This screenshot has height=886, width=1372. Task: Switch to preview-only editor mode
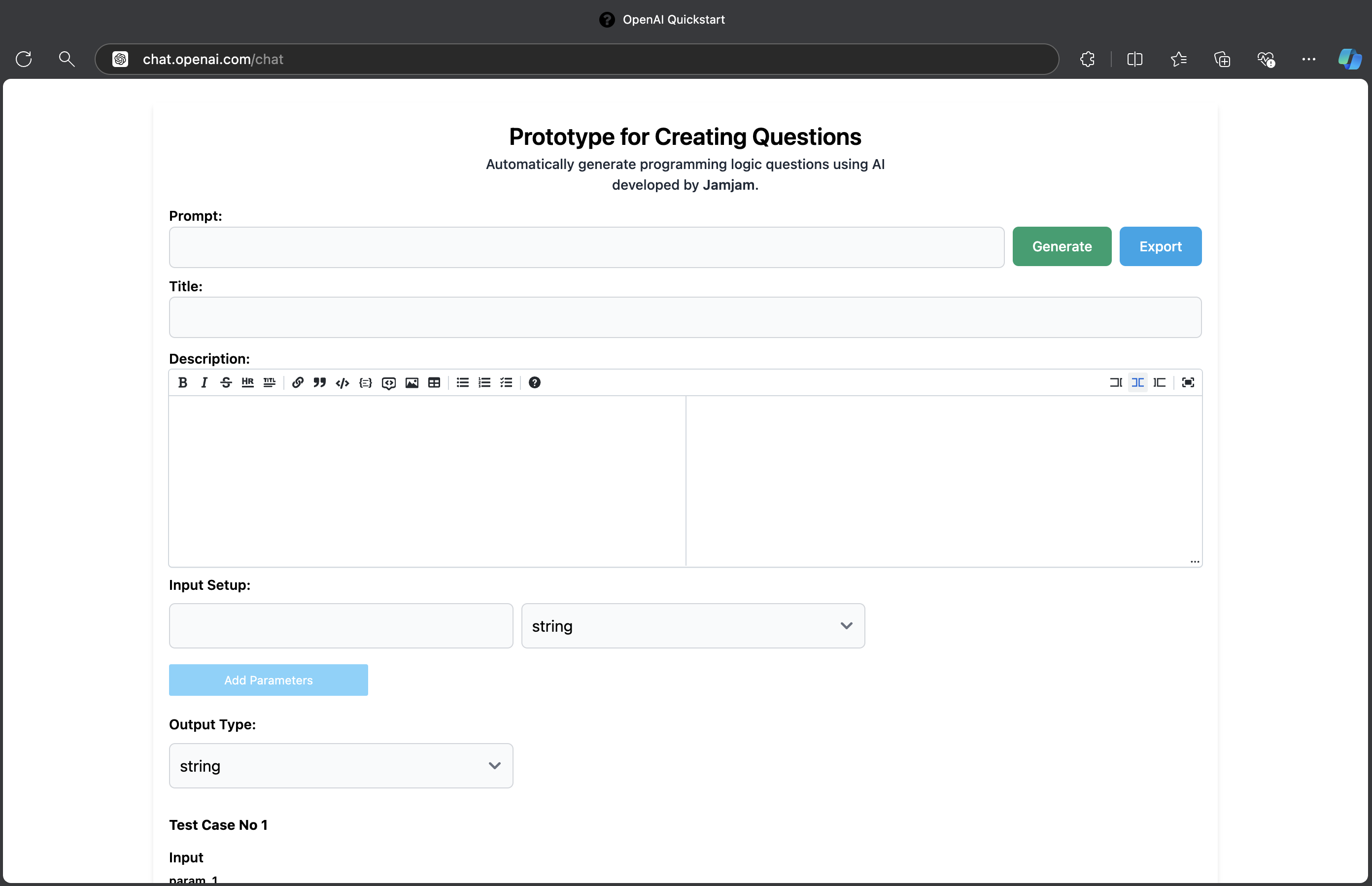pyautogui.click(x=1160, y=382)
